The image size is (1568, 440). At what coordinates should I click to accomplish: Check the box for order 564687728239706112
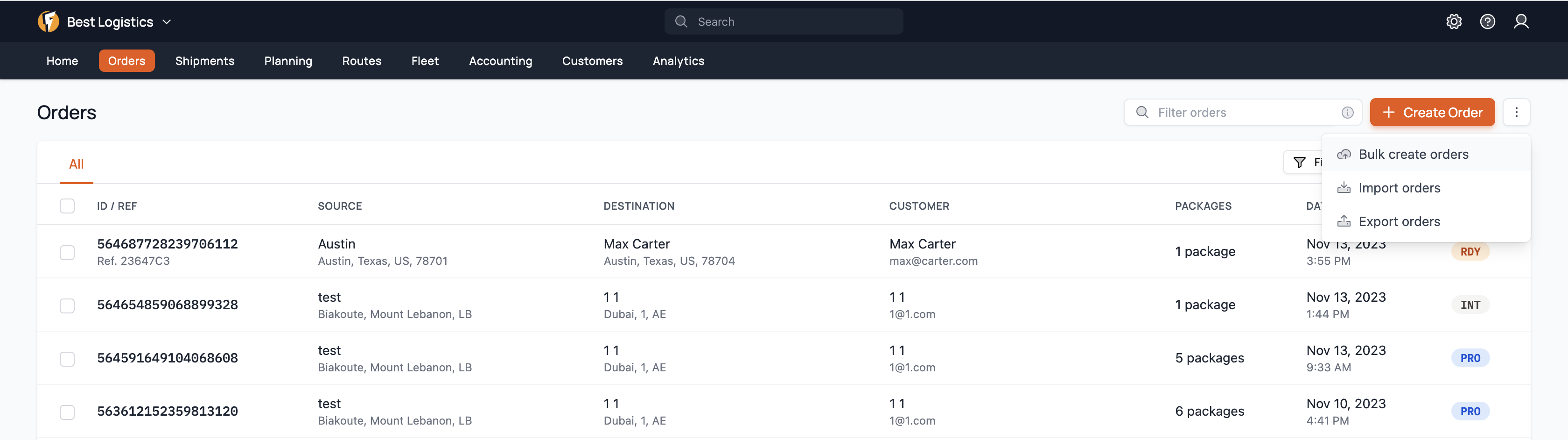(68, 252)
